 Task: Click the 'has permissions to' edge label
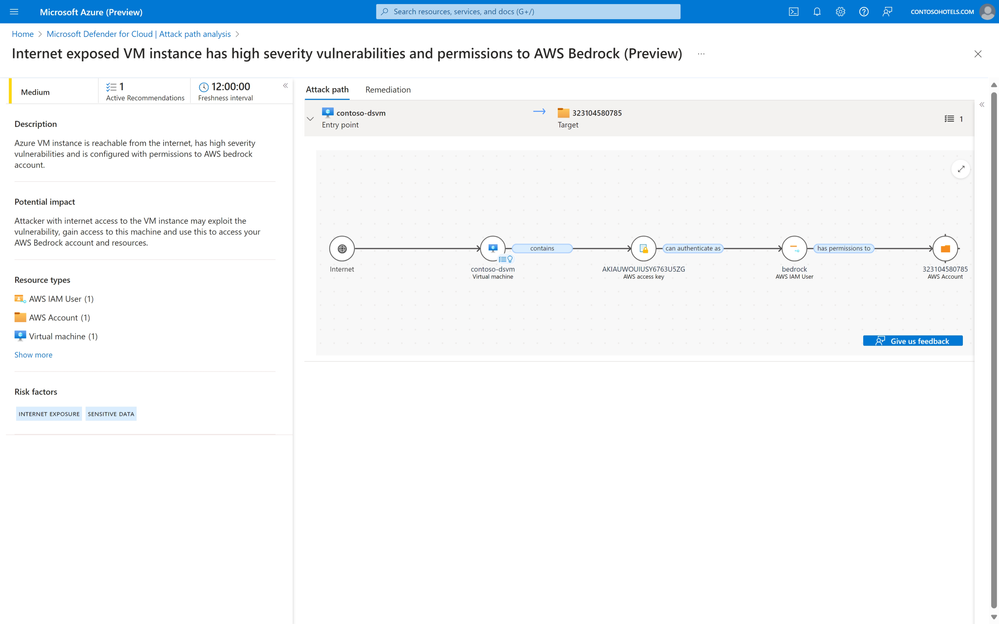point(844,249)
